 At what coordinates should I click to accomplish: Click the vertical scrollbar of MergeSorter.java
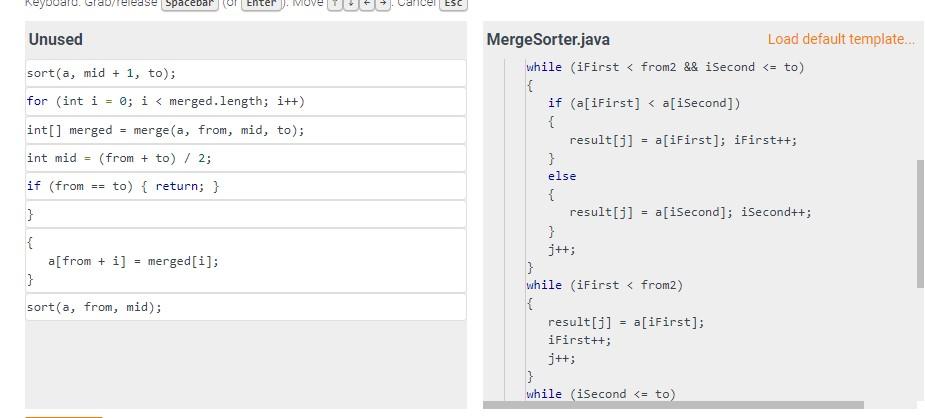coord(919,222)
